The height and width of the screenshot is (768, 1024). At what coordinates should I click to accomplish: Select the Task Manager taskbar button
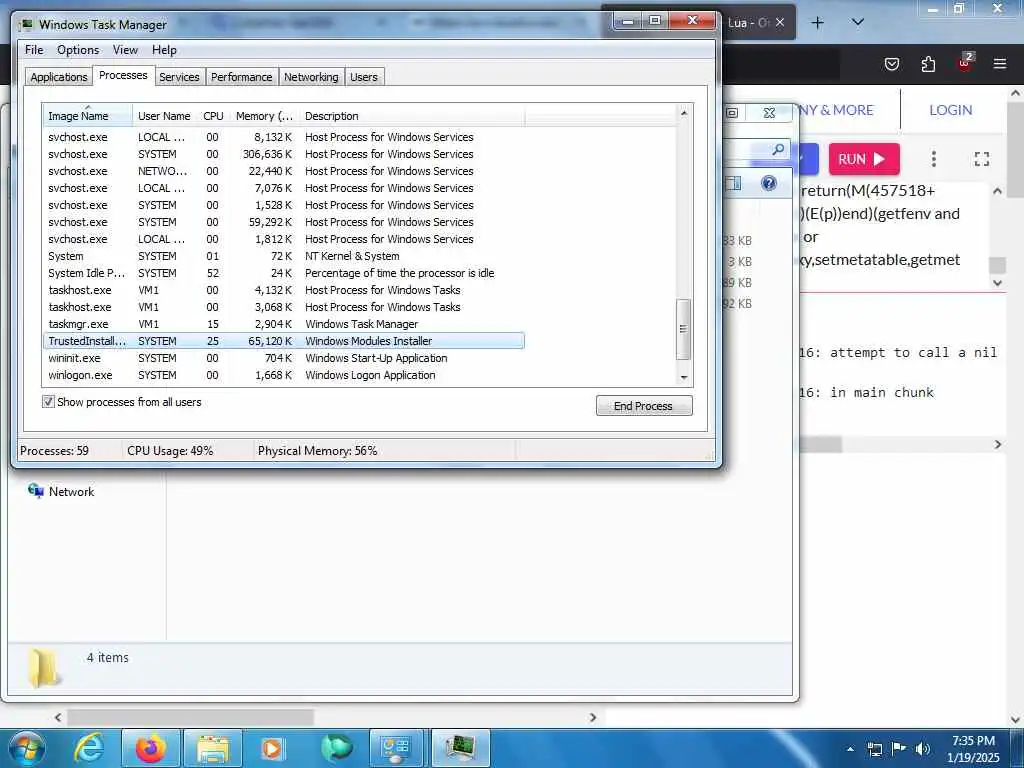tap(460, 748)
